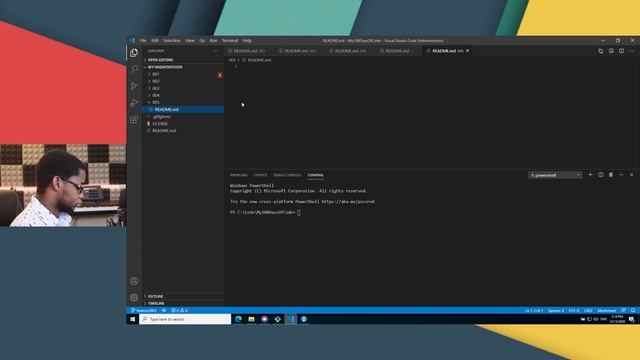Open the Edit menu
Image resolution: width=640 pixels, height=360 pixels.
click(x=155, y=41)
